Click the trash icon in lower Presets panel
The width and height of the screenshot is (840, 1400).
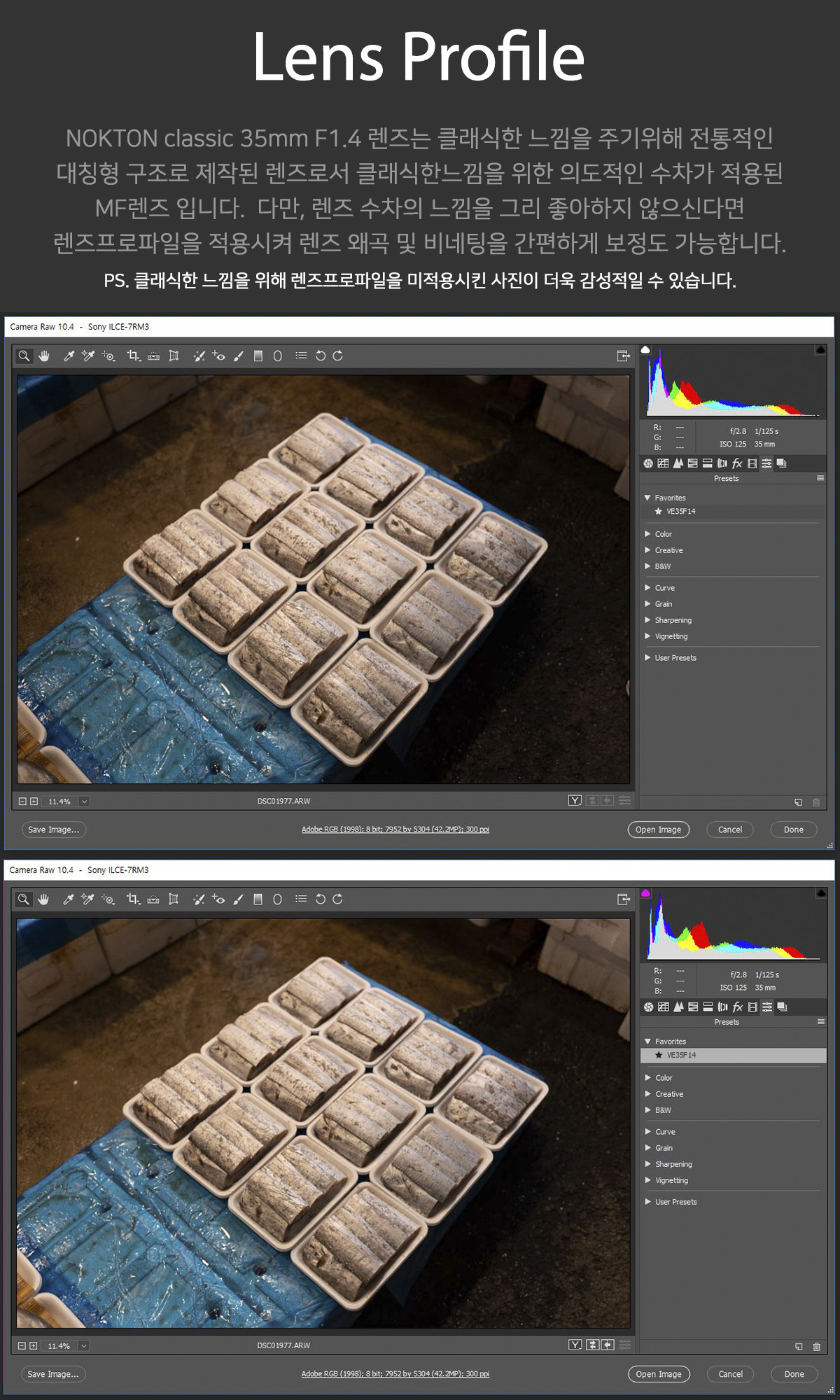[816, 1346]
